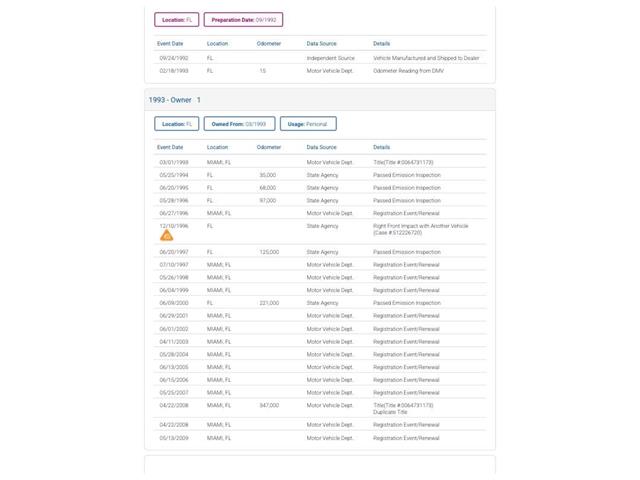Click the Details column header in Owner table
The width and height of the screenshot is (640, 480).
click(x=382, y=147)
